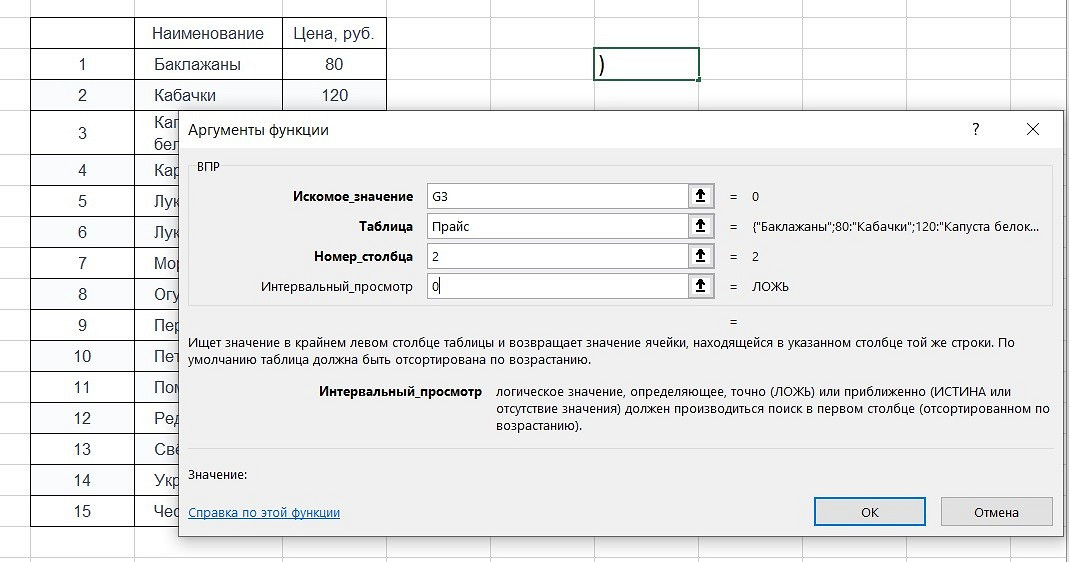Focus the Таблица input containing Прайс
The height and width of the screenshot is (562, 1069).
(x=558, y=226)
